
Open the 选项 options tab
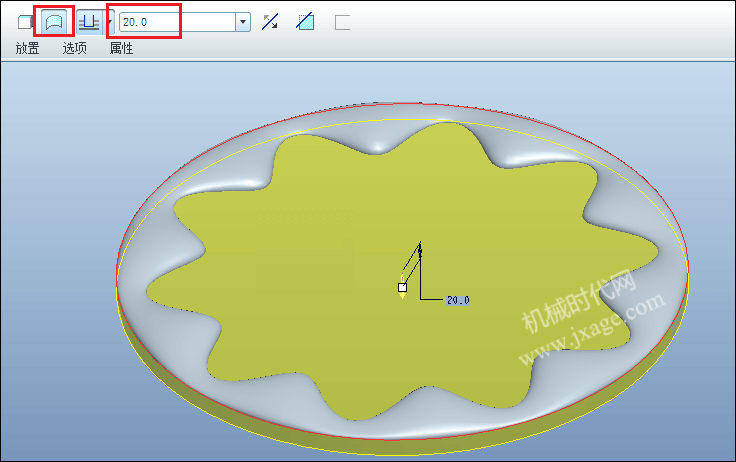click(75, 48)
